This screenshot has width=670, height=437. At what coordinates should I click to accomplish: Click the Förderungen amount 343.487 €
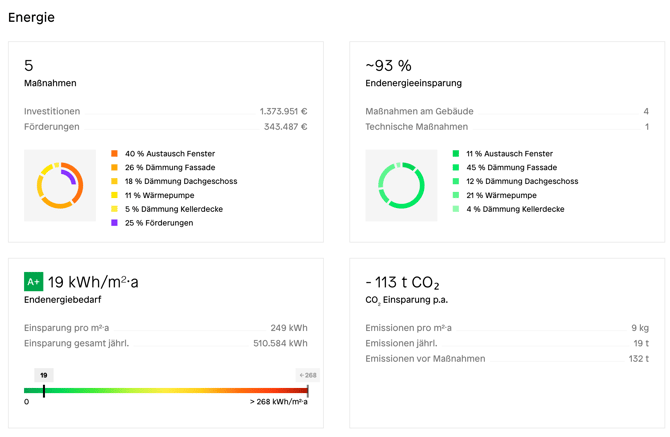(285, 127)
